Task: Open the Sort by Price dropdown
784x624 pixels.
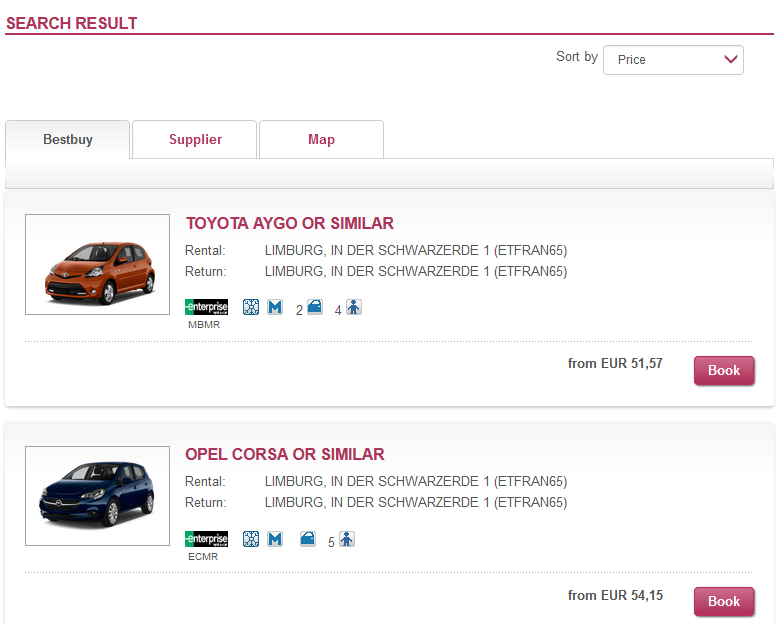Action: coord(673,60)
